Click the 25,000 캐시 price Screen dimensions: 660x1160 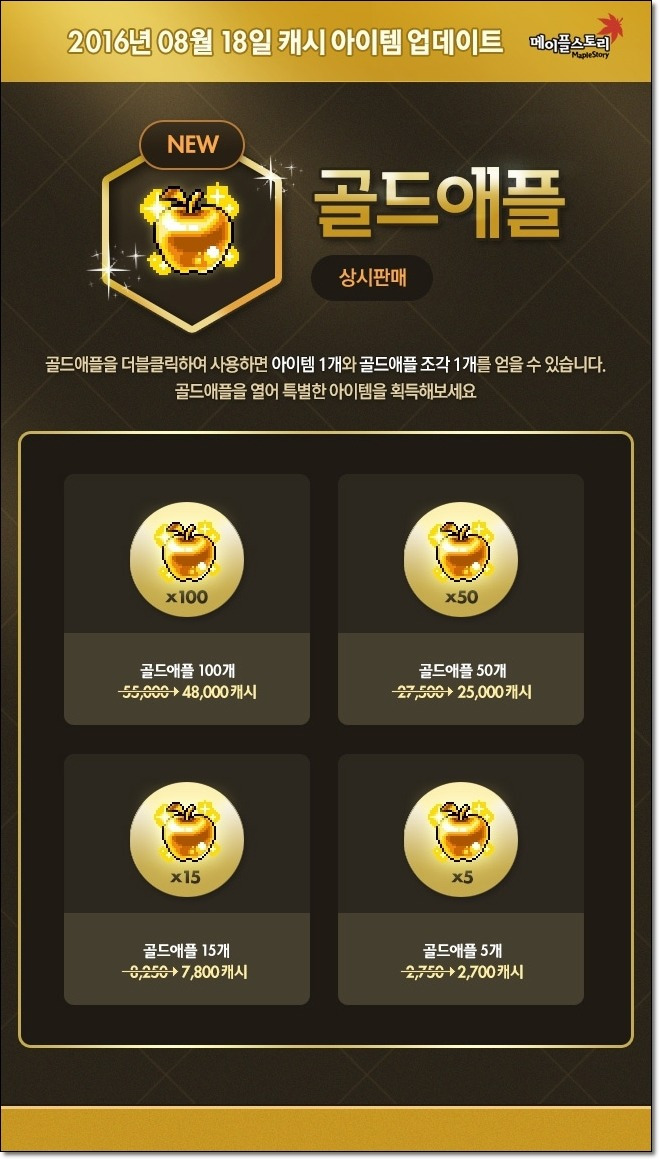(x=492, y=692)
